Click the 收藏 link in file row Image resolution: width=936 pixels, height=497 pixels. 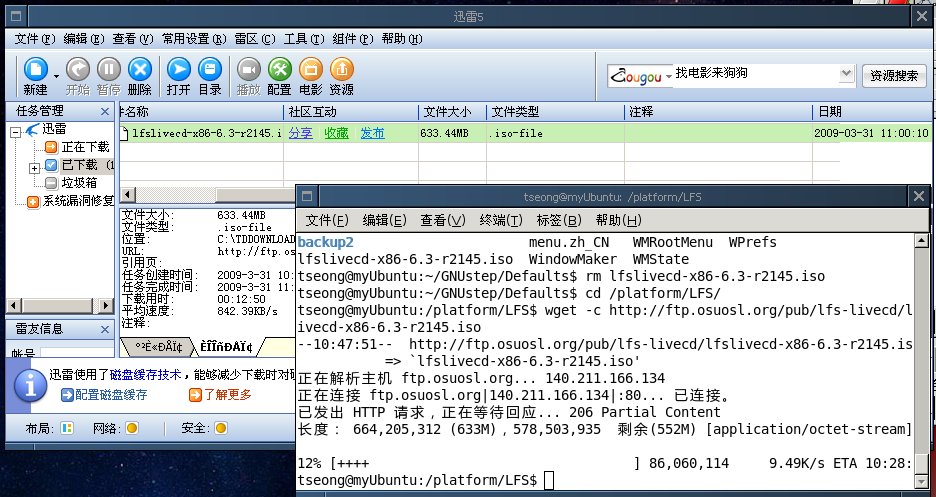336,133
